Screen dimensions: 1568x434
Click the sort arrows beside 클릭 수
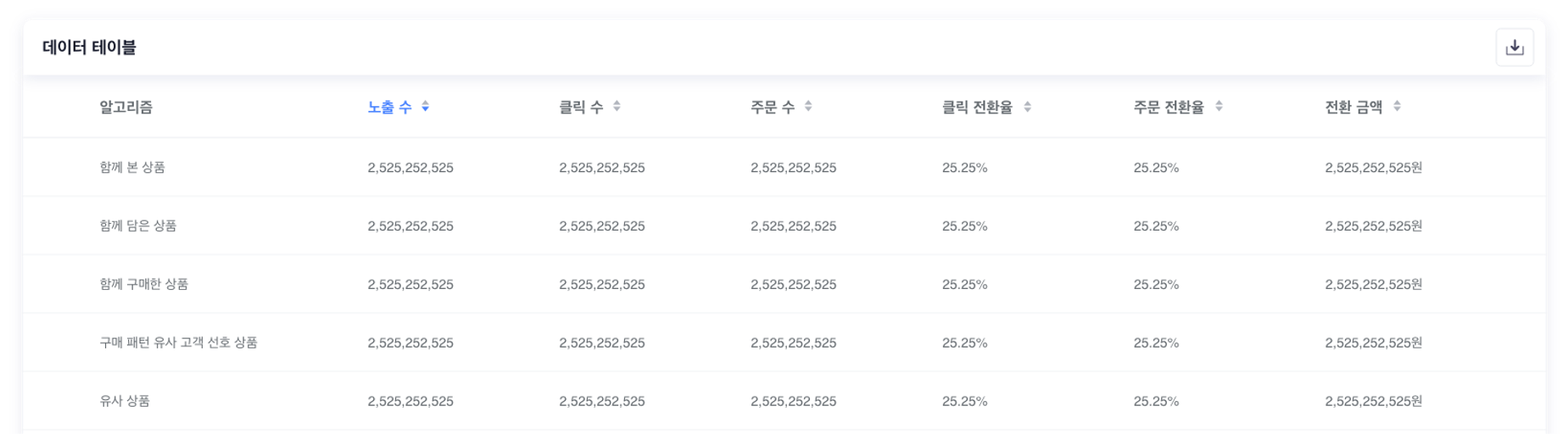617,107
